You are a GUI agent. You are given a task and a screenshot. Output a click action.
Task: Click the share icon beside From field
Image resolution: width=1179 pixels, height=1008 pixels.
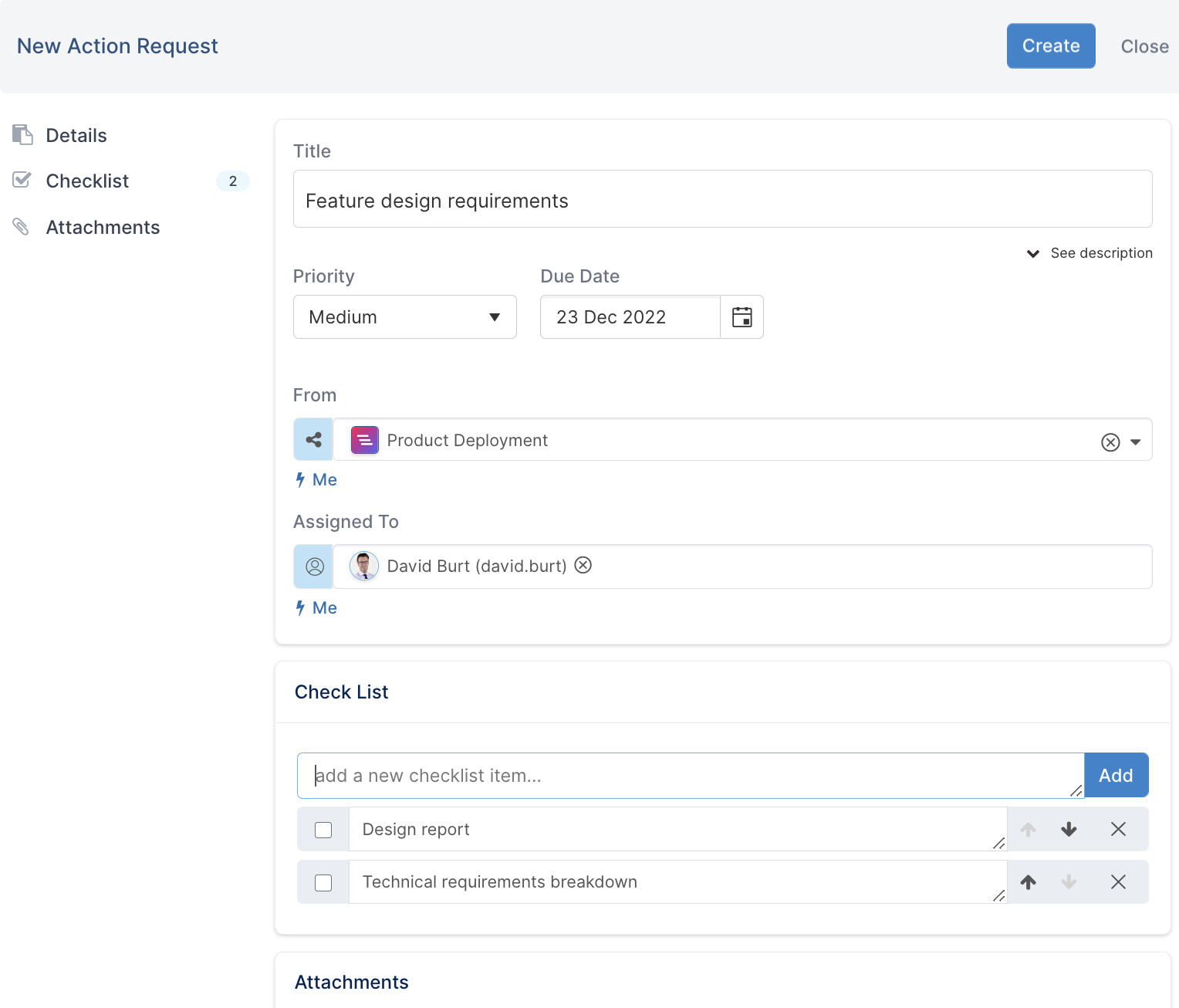coord(313,440)
